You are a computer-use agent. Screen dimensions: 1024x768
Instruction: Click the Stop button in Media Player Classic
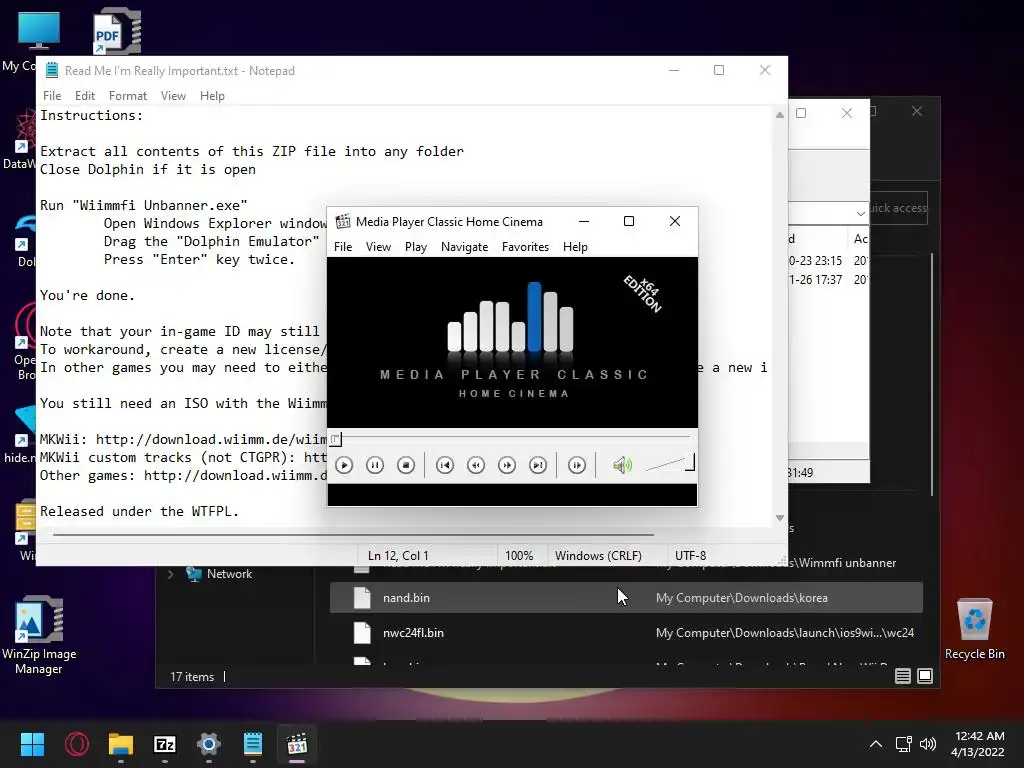click(x=406, y=465)
